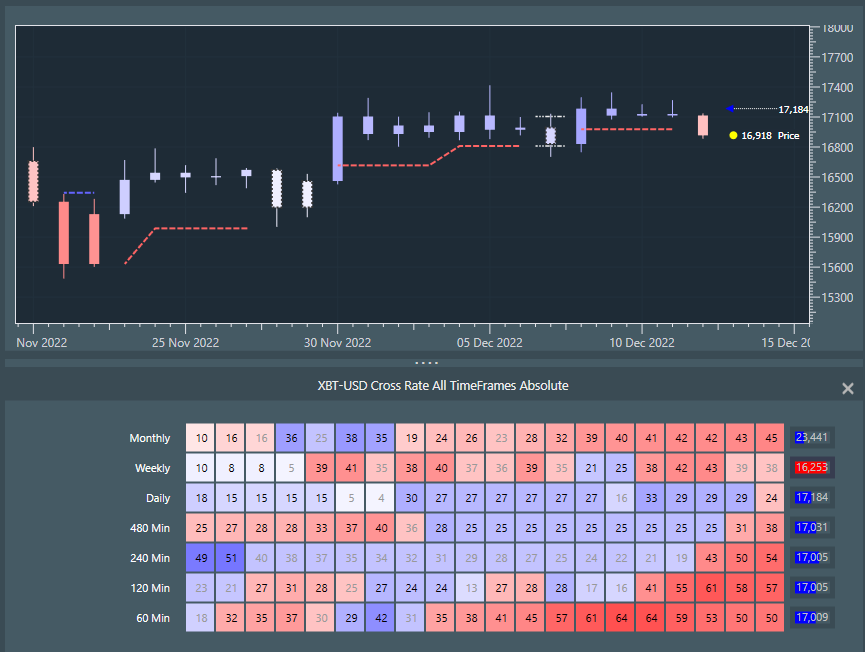Select the tall candle at 30 Nov 2022
Image resolution: width=865 pixels, height=652 pixels.
[338, 149]
